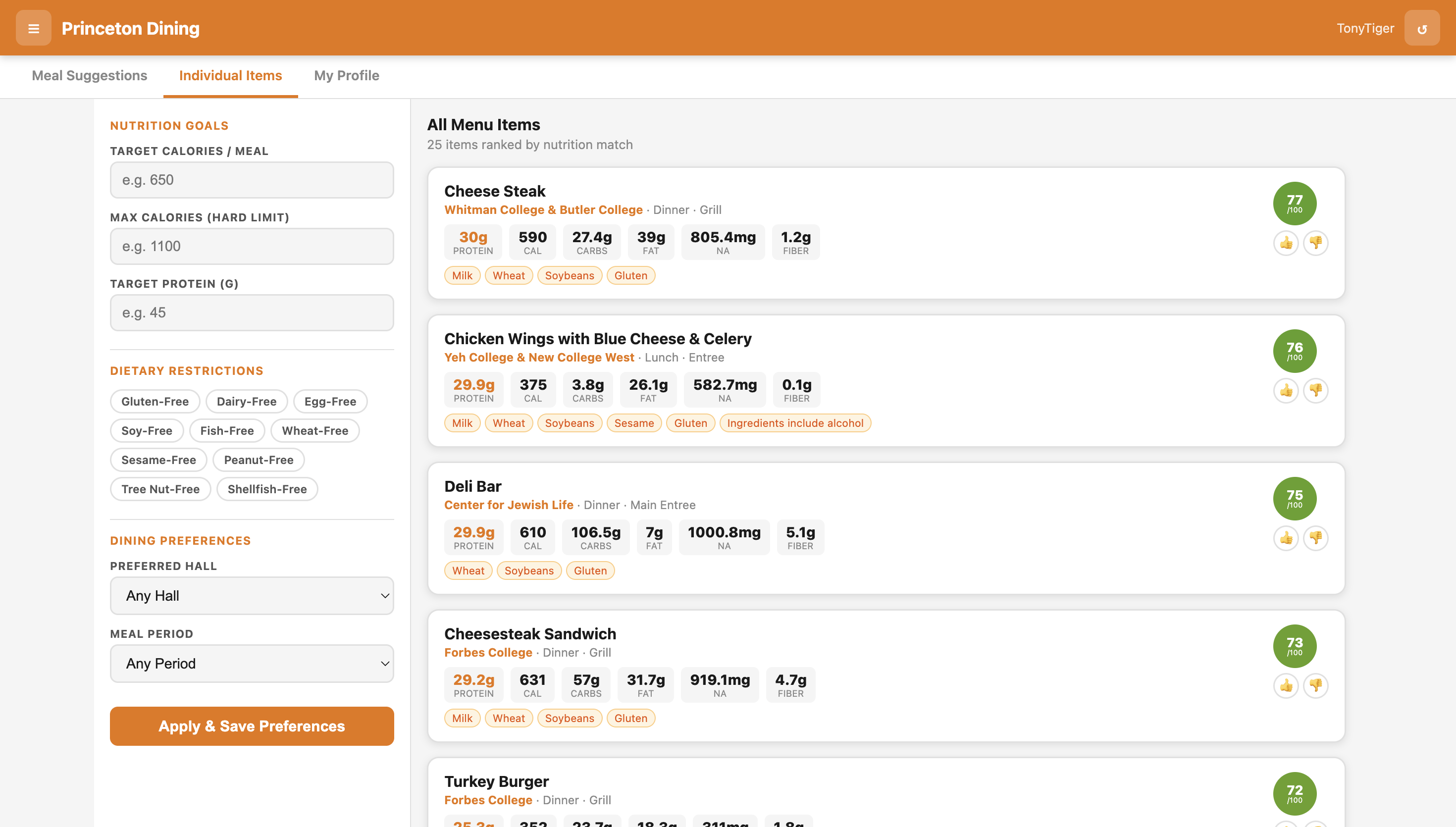The width and height of the screenshot is (1456, 827).
Task: Switch to the Meal Suggestions tab
Action: [x=89, y=76]
